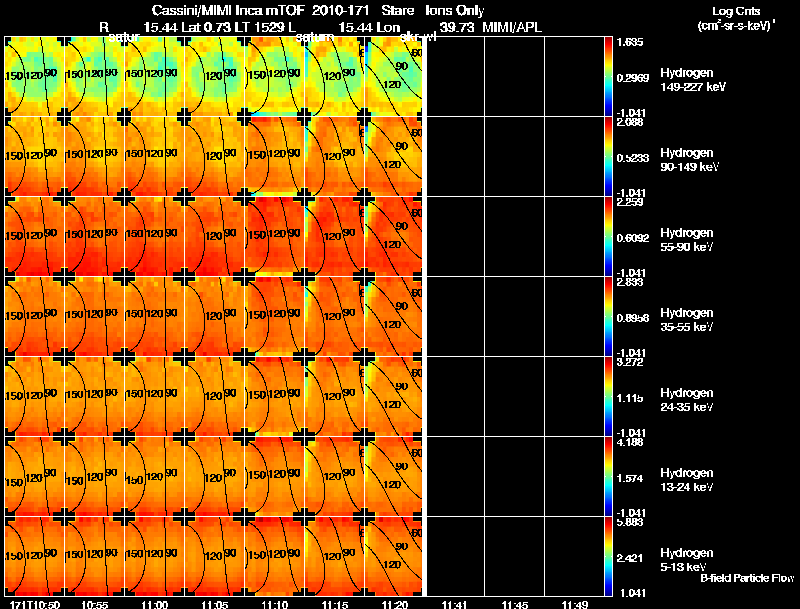Click the '11:15' time axis label
This screenshot has height=609, width=800.
pyautogui.click(x=335, y=604)
